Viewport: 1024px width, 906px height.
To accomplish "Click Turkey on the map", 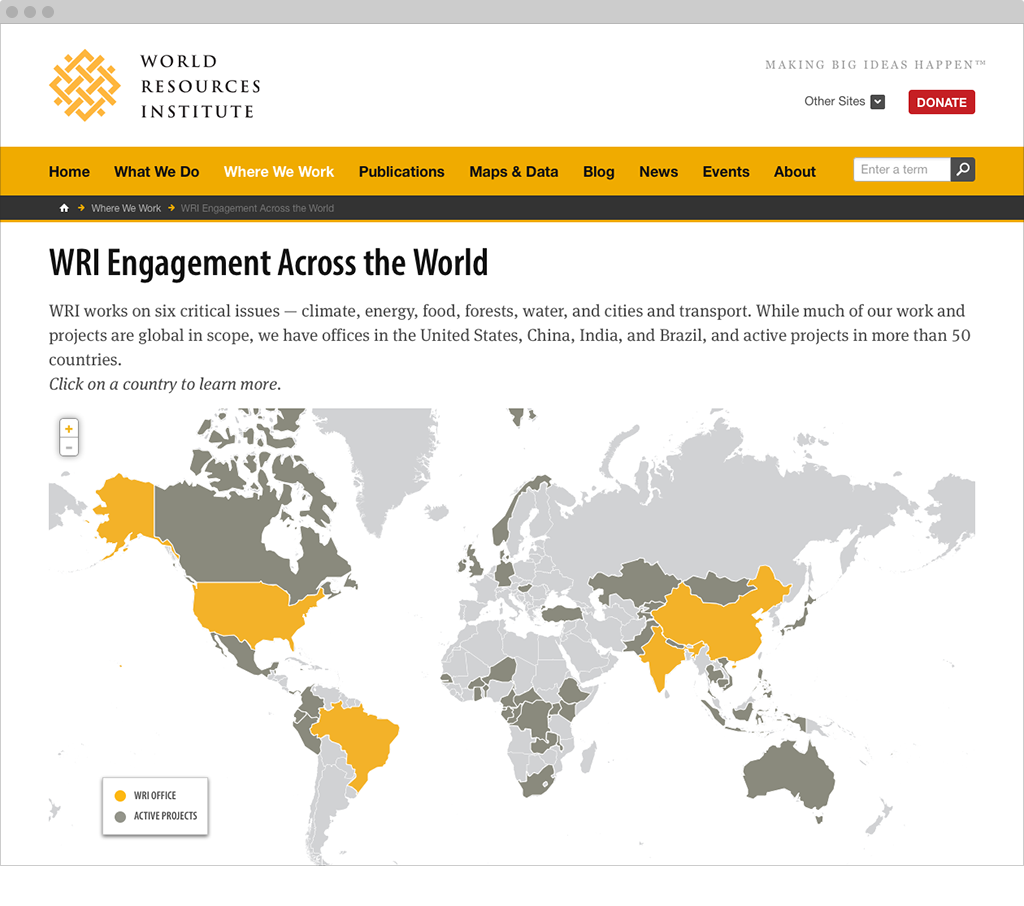I will point(563,613).
